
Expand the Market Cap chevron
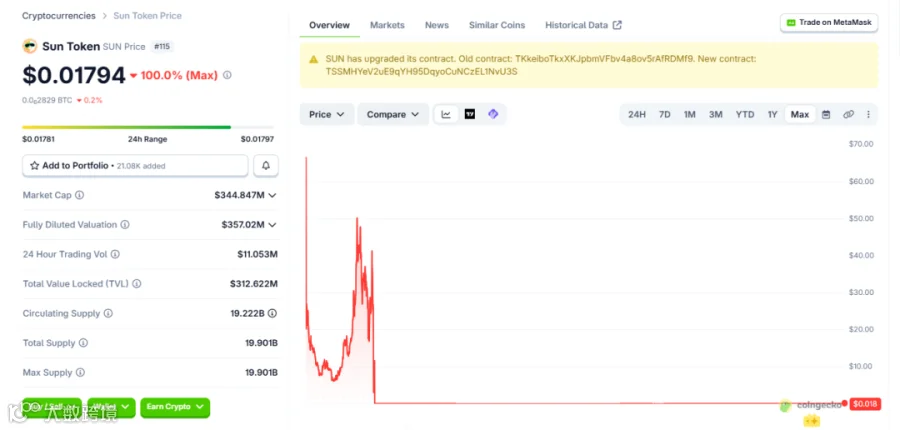[272, 195]
